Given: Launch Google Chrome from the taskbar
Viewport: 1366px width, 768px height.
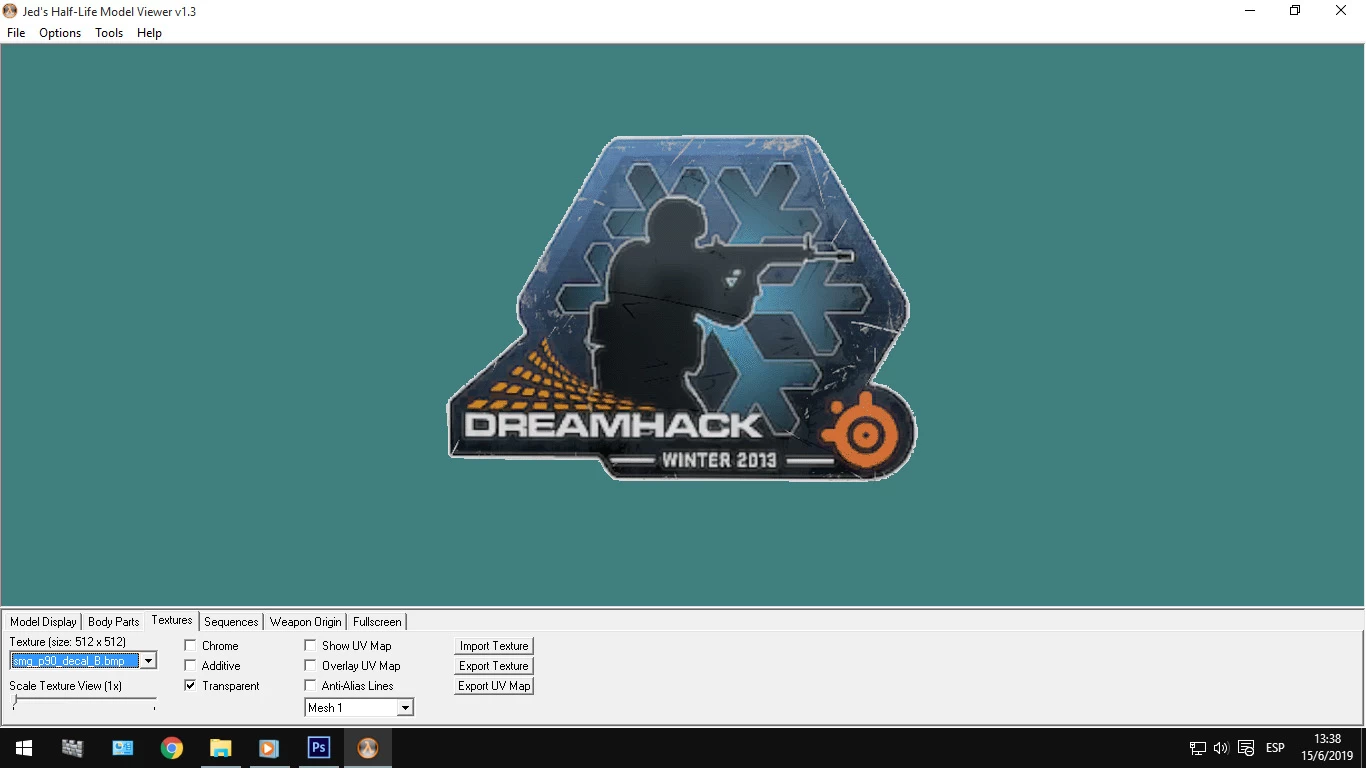Looking at the screenshot, I should (172, 748).
